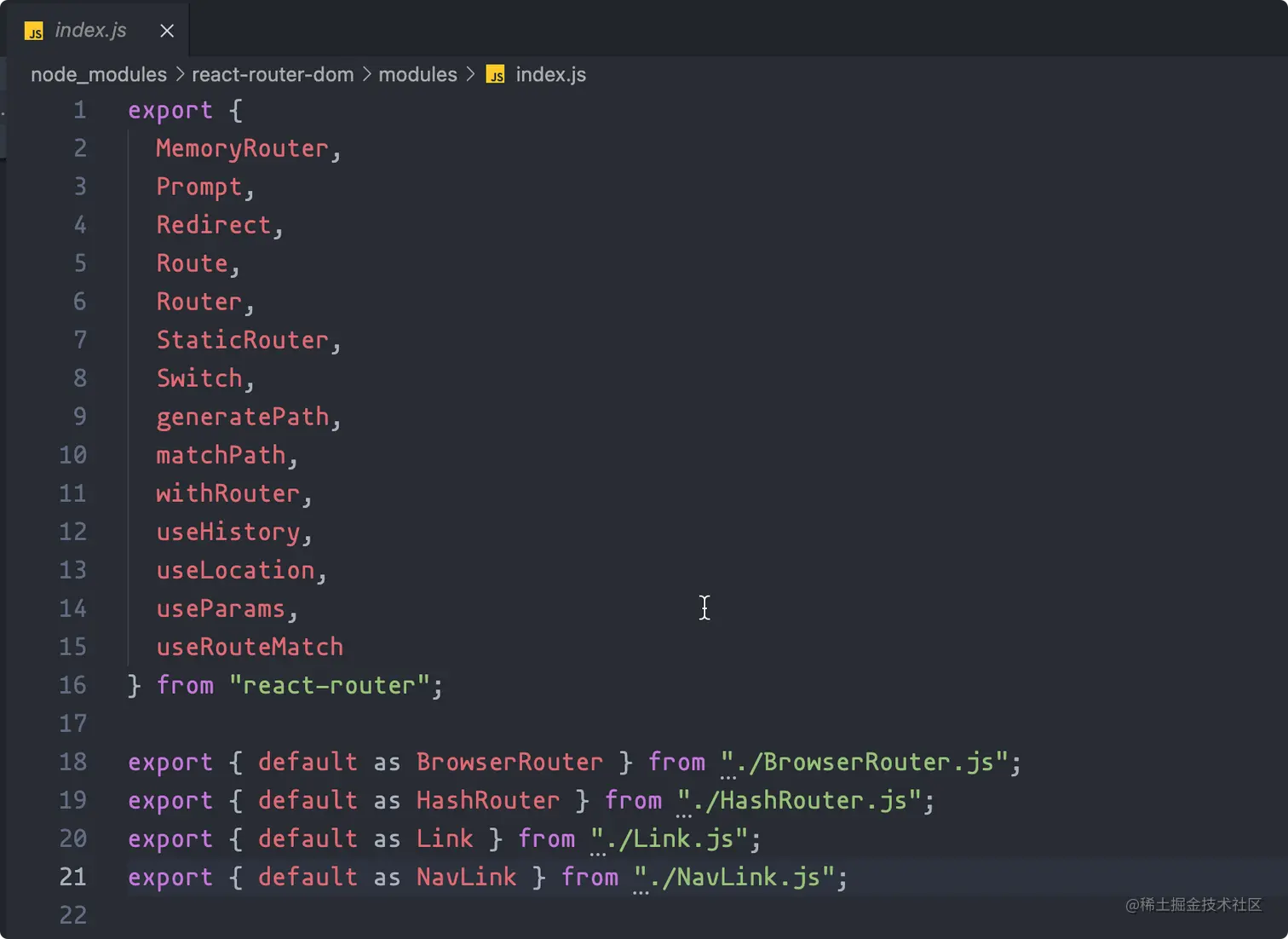Screen dimensions: 1288x939
Task: Click the BrowserRouter identifier on line 18
Action: click(x=509, y=761)
